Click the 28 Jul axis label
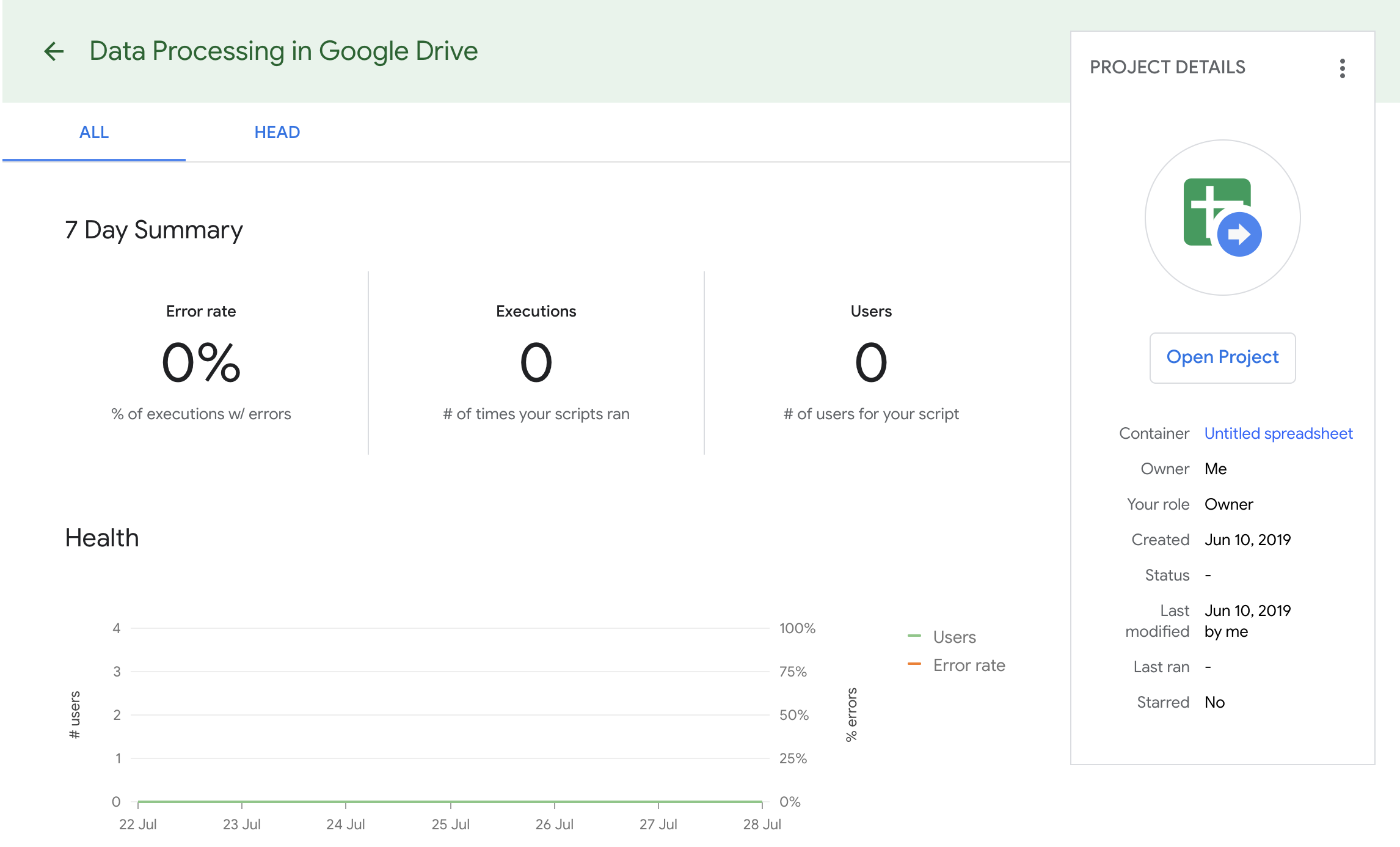 (762, 824)
